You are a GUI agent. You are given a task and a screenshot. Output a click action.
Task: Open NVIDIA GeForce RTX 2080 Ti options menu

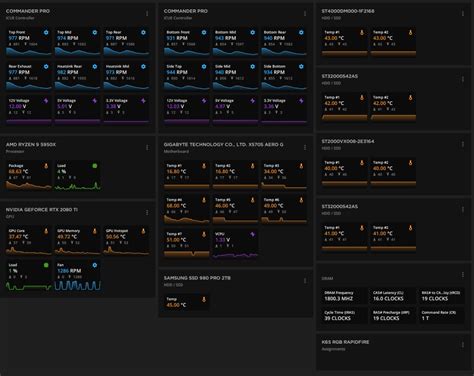147,212
